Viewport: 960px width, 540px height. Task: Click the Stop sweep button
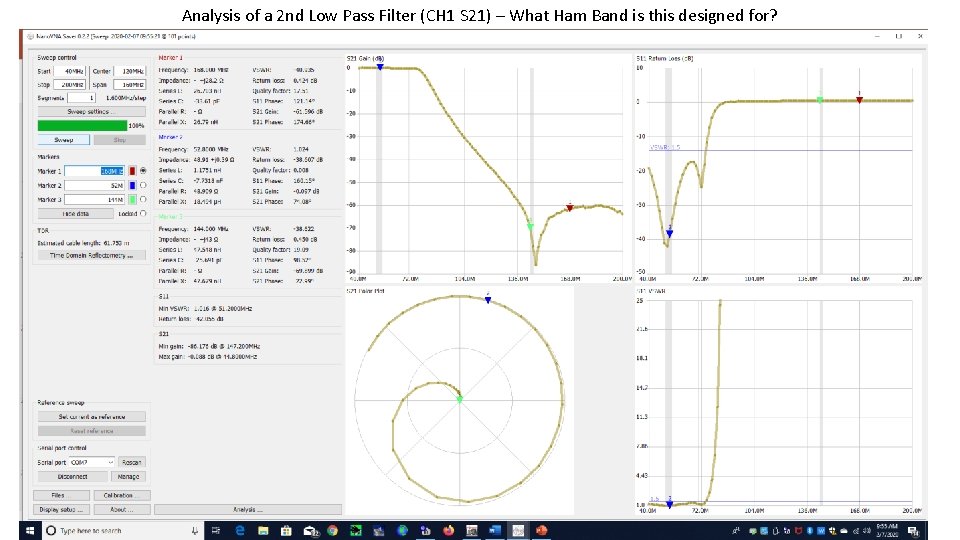tap(119, 140)
